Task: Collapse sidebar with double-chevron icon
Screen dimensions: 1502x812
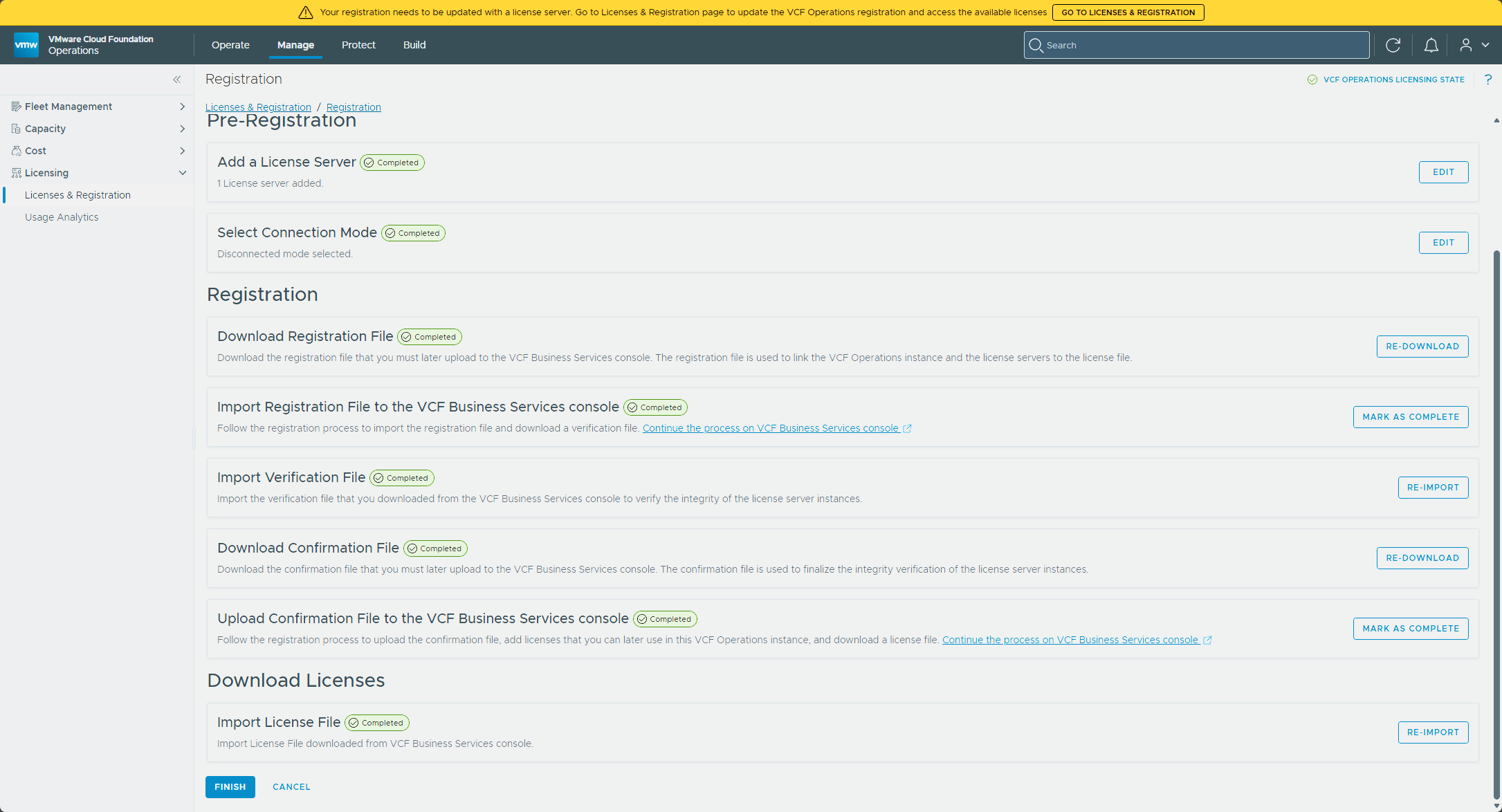Action: click(177, 80)
